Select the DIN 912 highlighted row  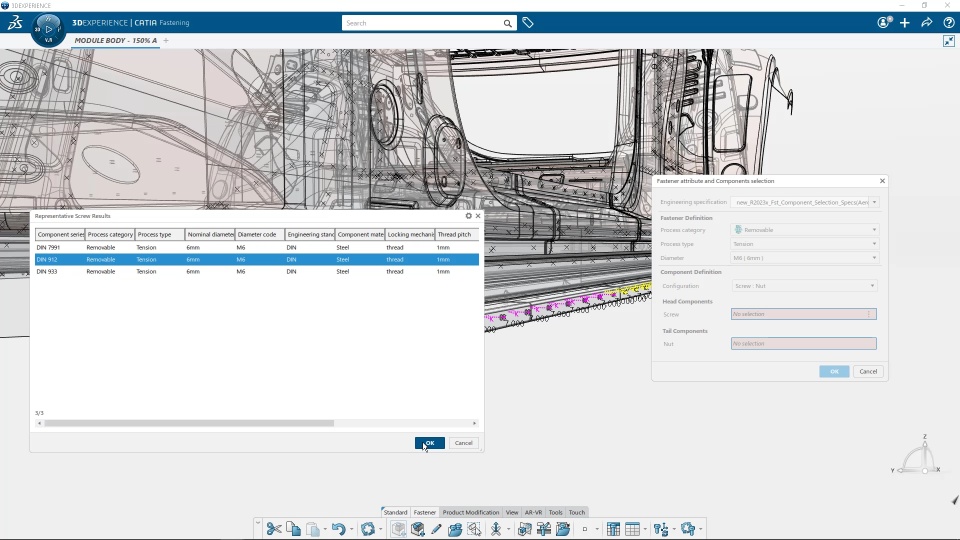pyautogui.click(x=257, y=260)
